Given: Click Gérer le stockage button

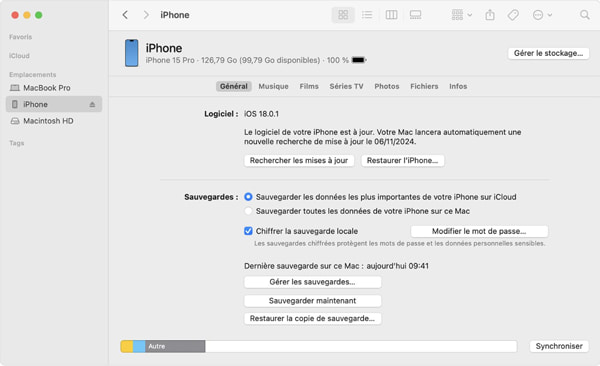Looking at the screenshot, I should 548,53.
